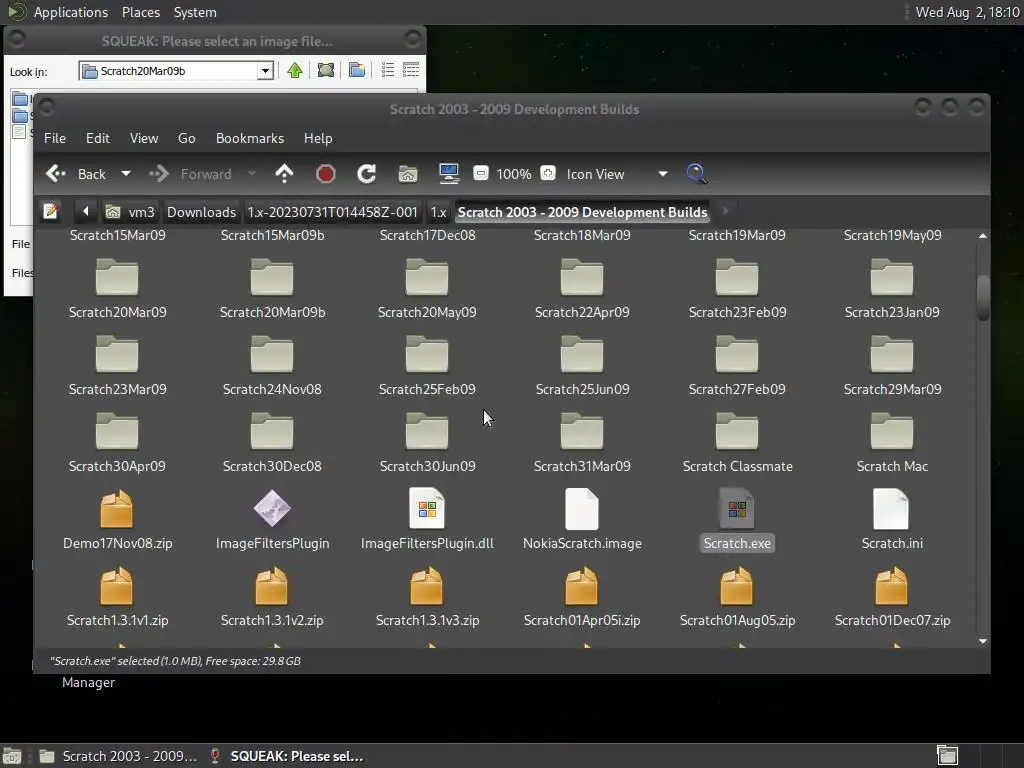
Task: Navigate to vm3 home path button
Action: click(x=131, y=212)
